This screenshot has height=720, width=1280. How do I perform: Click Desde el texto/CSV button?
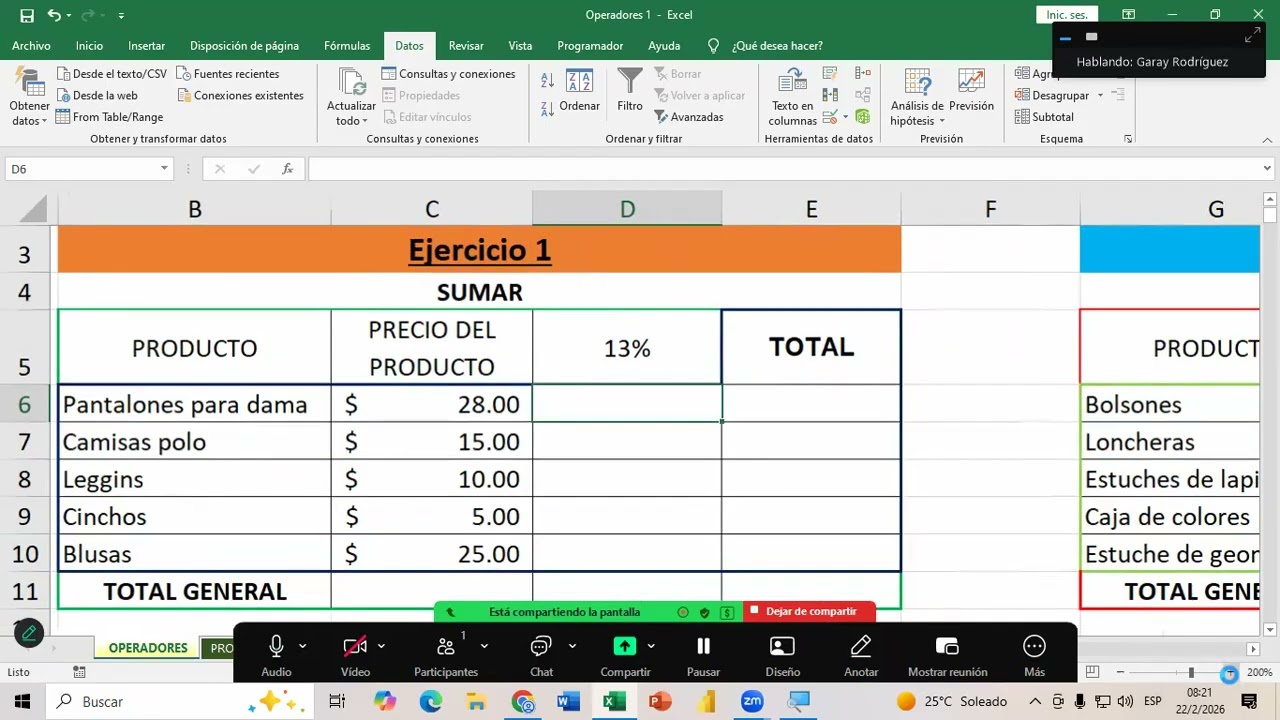[x=112, y=74]
